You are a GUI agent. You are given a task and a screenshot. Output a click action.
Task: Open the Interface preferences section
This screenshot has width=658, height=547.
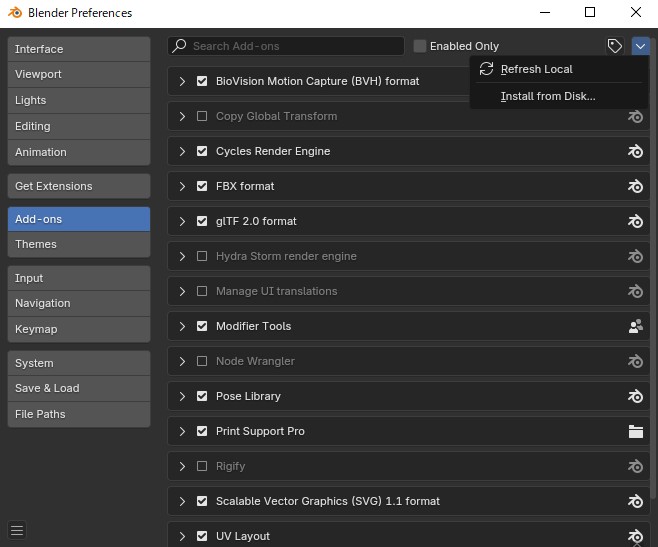pos(79,49)
